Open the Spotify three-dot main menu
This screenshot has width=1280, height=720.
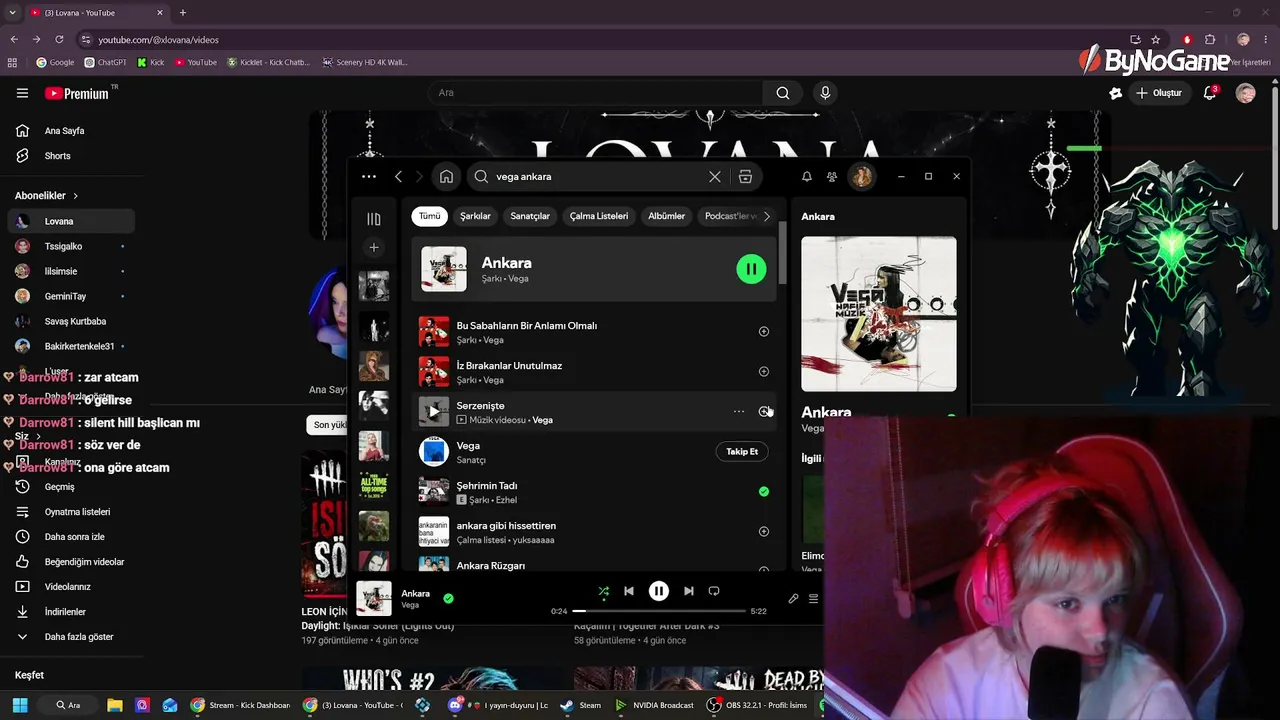coord(369,177)
